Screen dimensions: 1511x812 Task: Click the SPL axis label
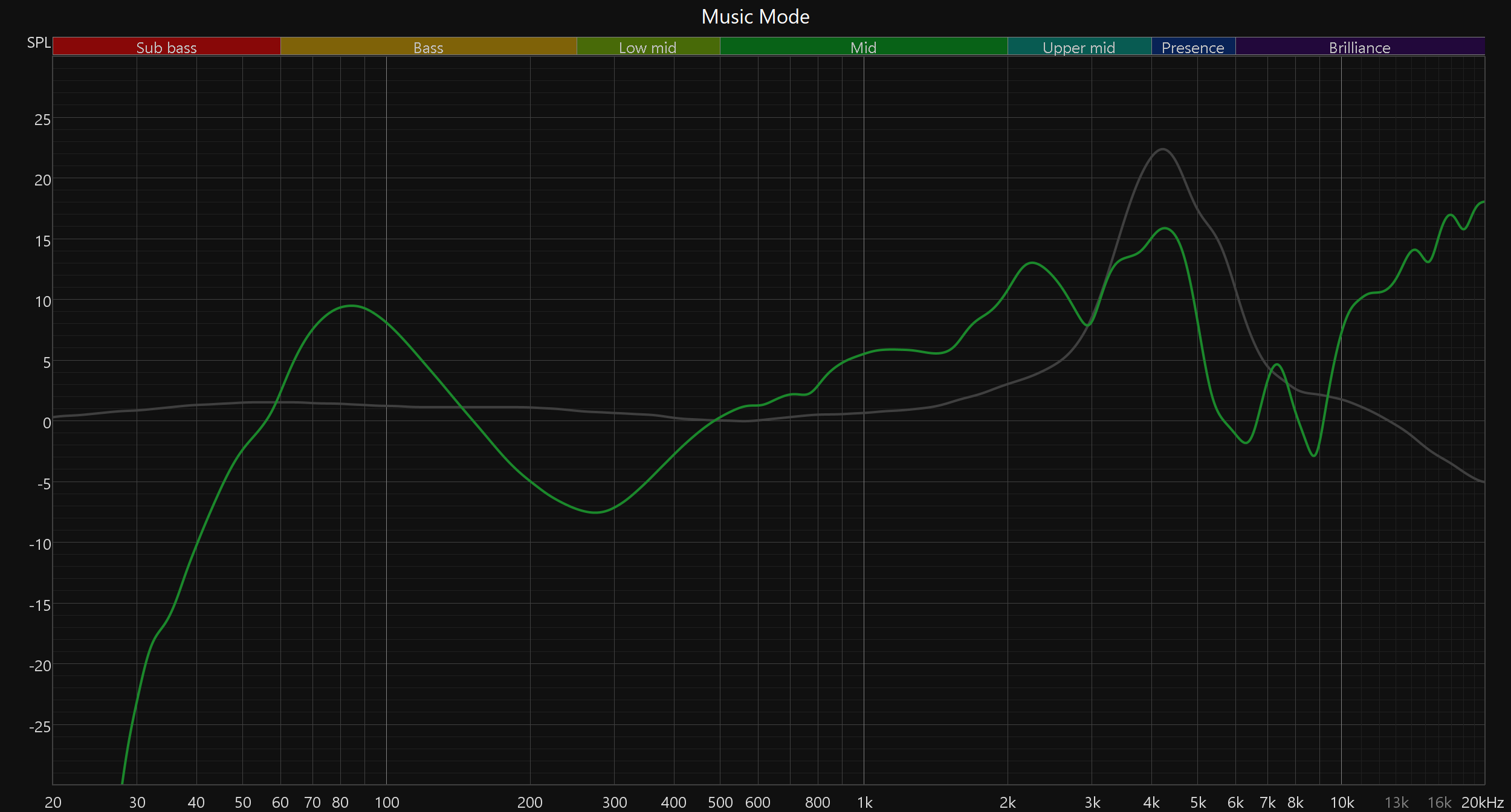click(x=39, y=42)
